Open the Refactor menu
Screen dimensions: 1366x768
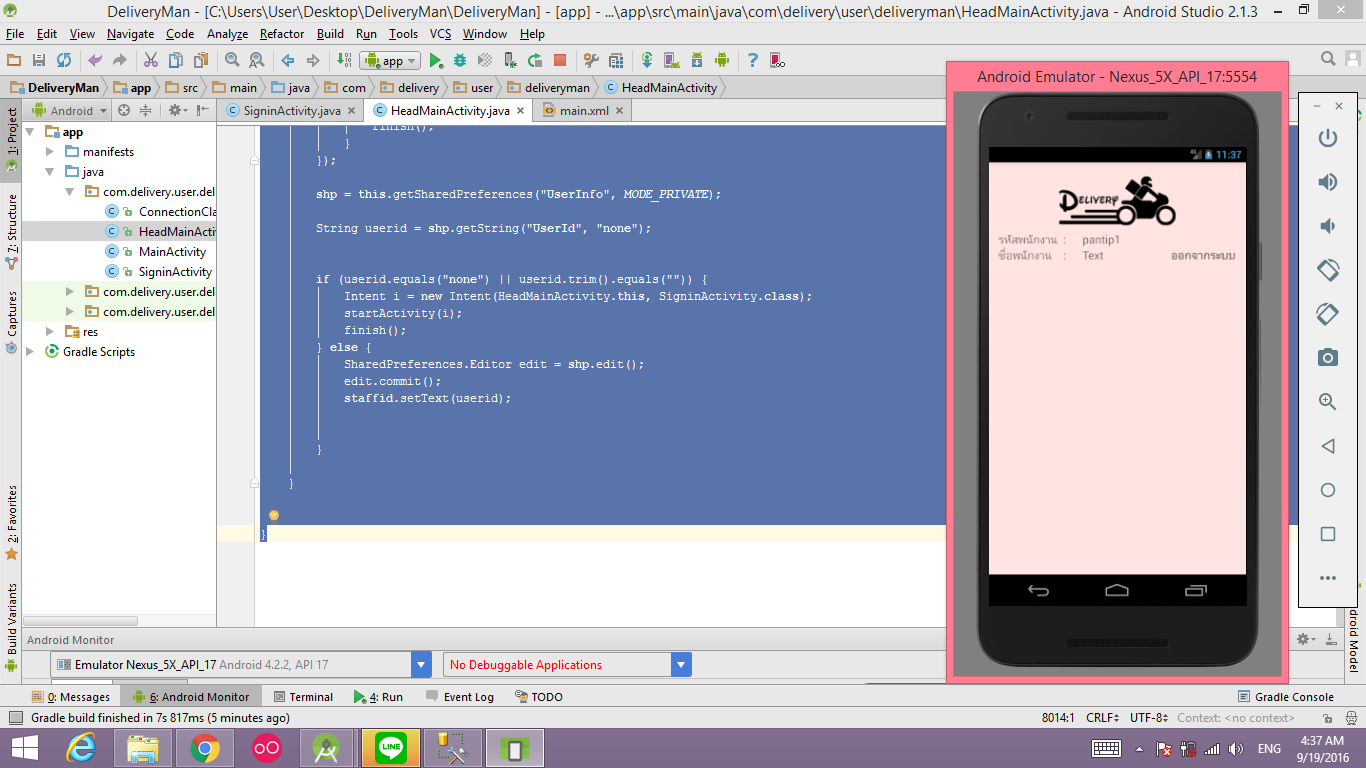tap(281, 34)
